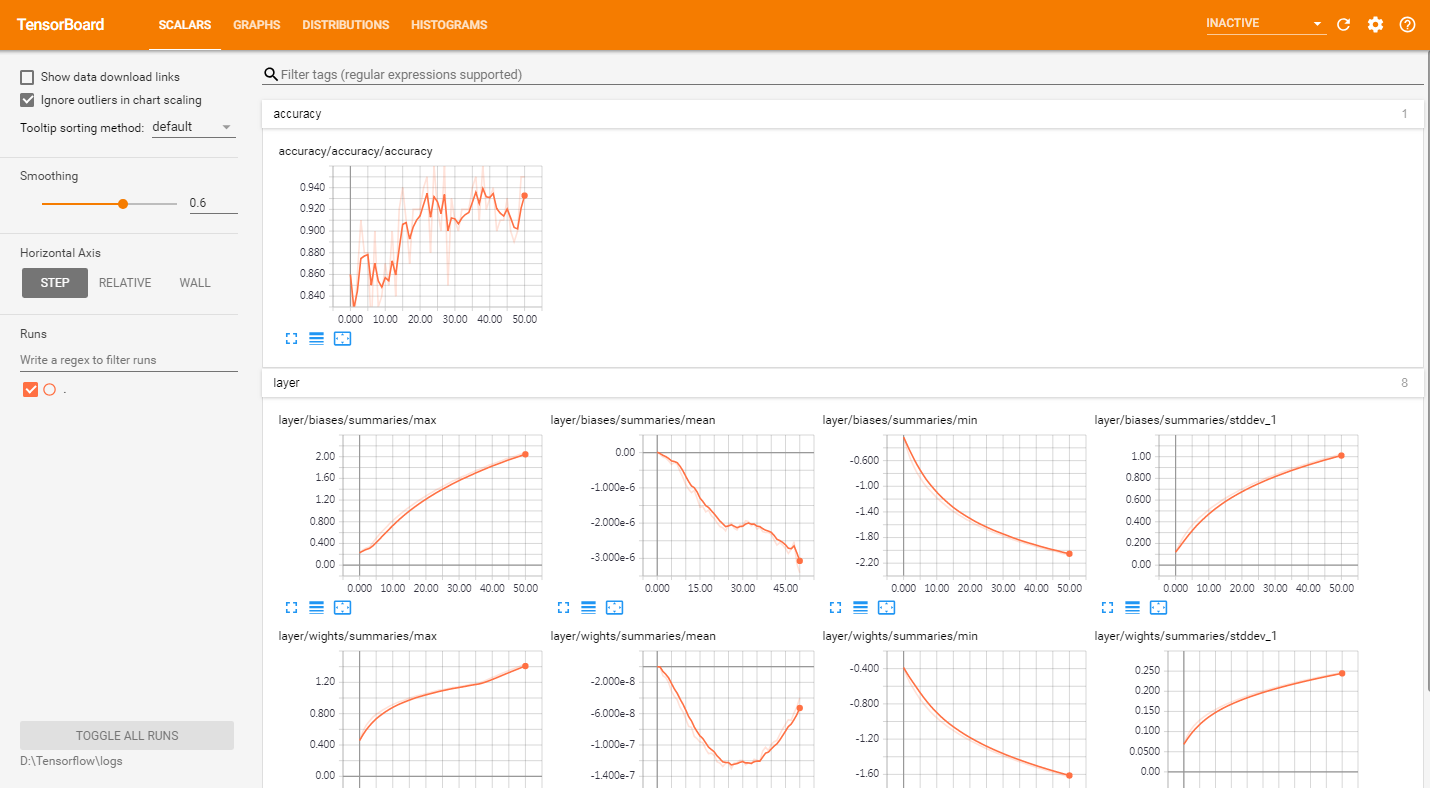
Task: Open TensorBoard settings gear icon
Action: tap(1375, 25)
